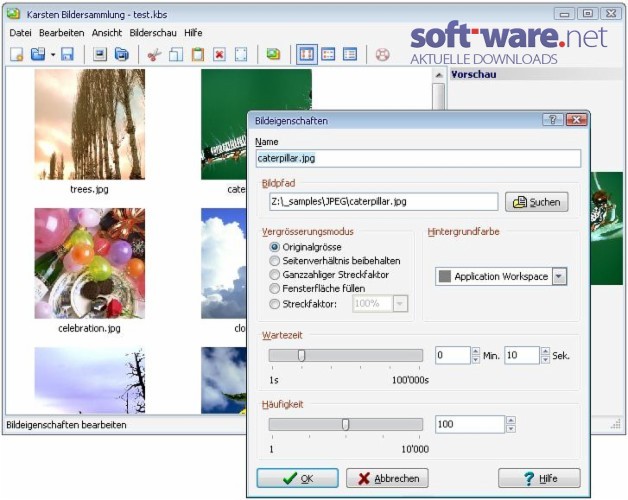Click the Bildpfad path input field
This screenshot has height=500, width=628.
tap(384, 202)
